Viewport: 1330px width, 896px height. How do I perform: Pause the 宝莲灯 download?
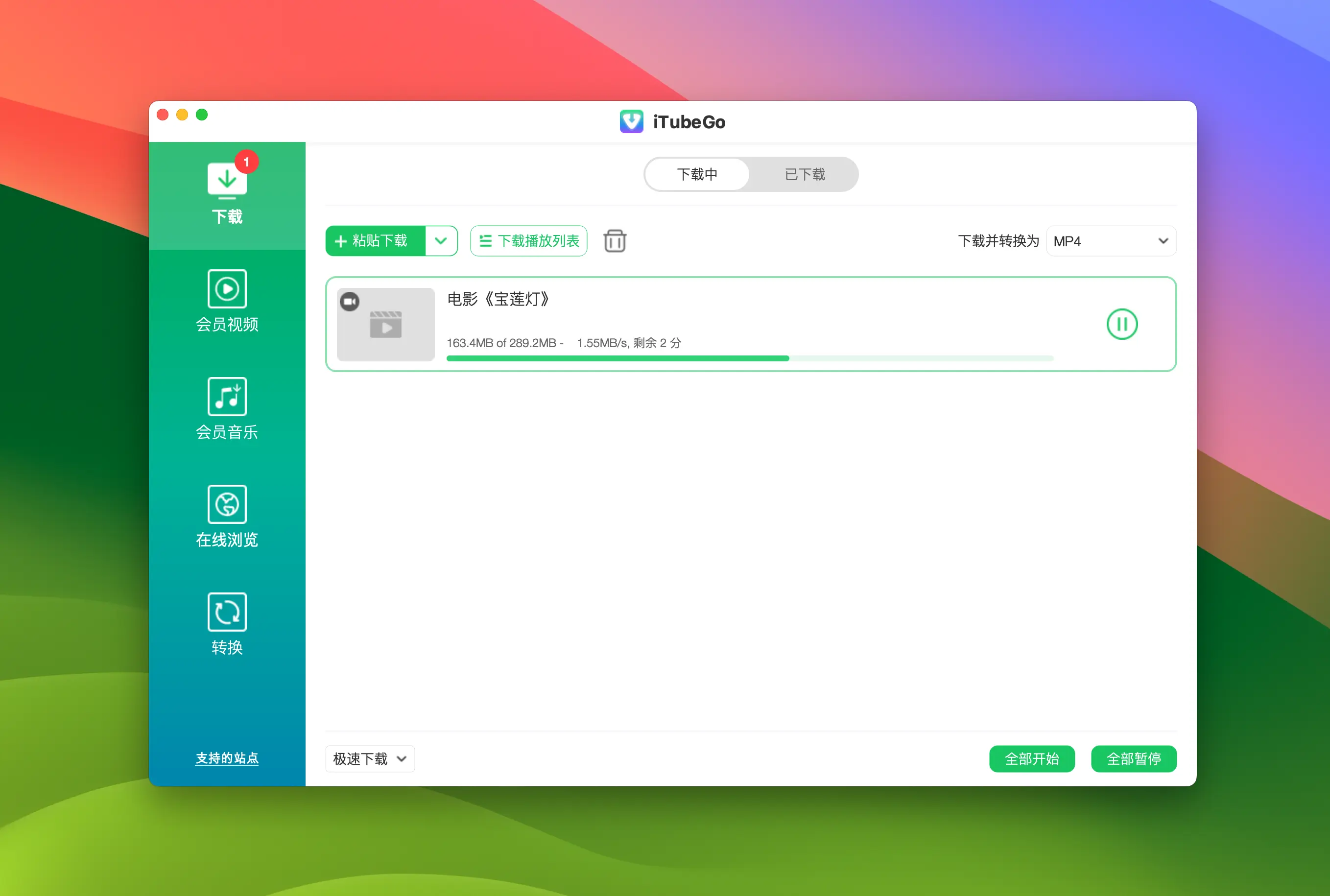(x=1121, y=325)
